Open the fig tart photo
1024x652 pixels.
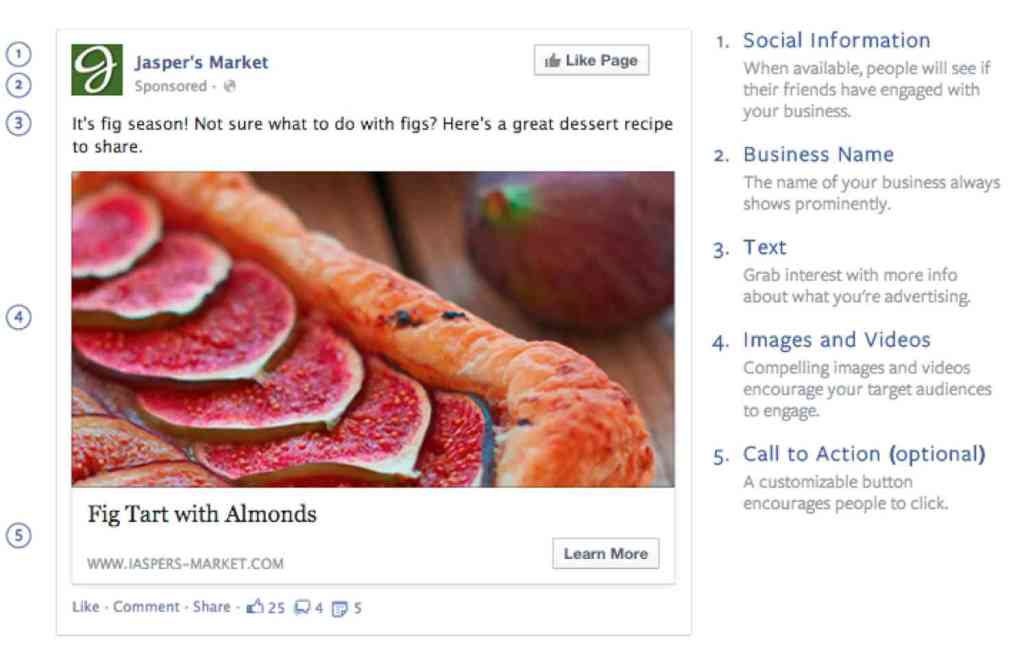pos(373,329)
